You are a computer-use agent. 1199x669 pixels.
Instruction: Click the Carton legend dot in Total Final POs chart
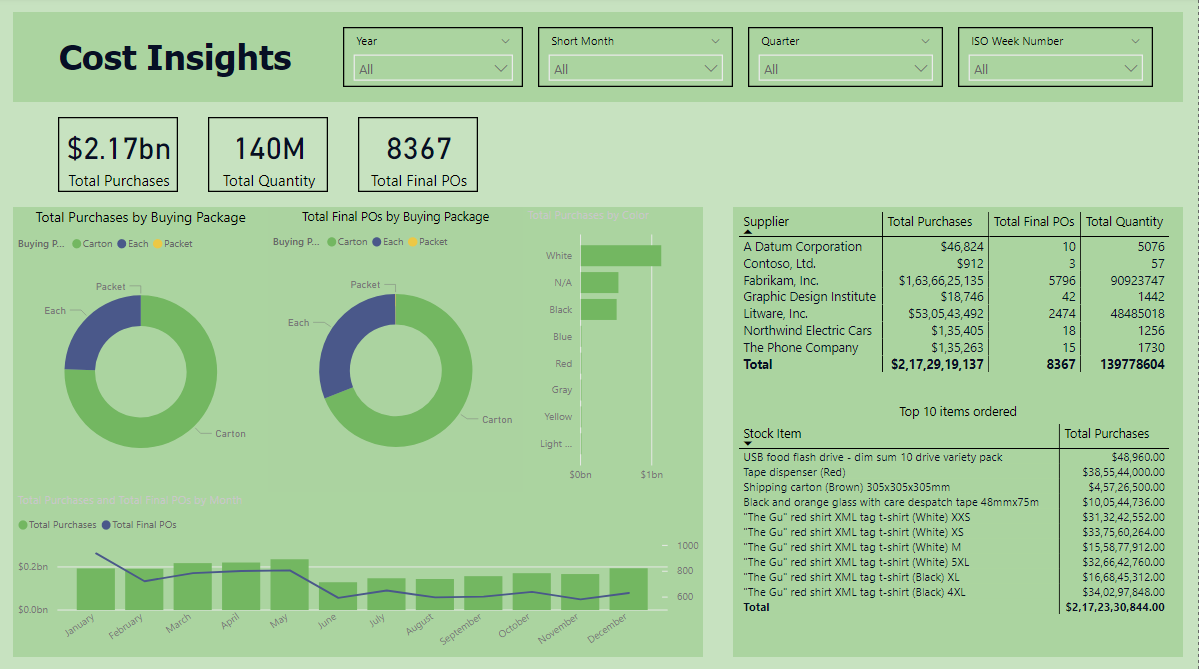pyautogui.click(x=332, y=243)
